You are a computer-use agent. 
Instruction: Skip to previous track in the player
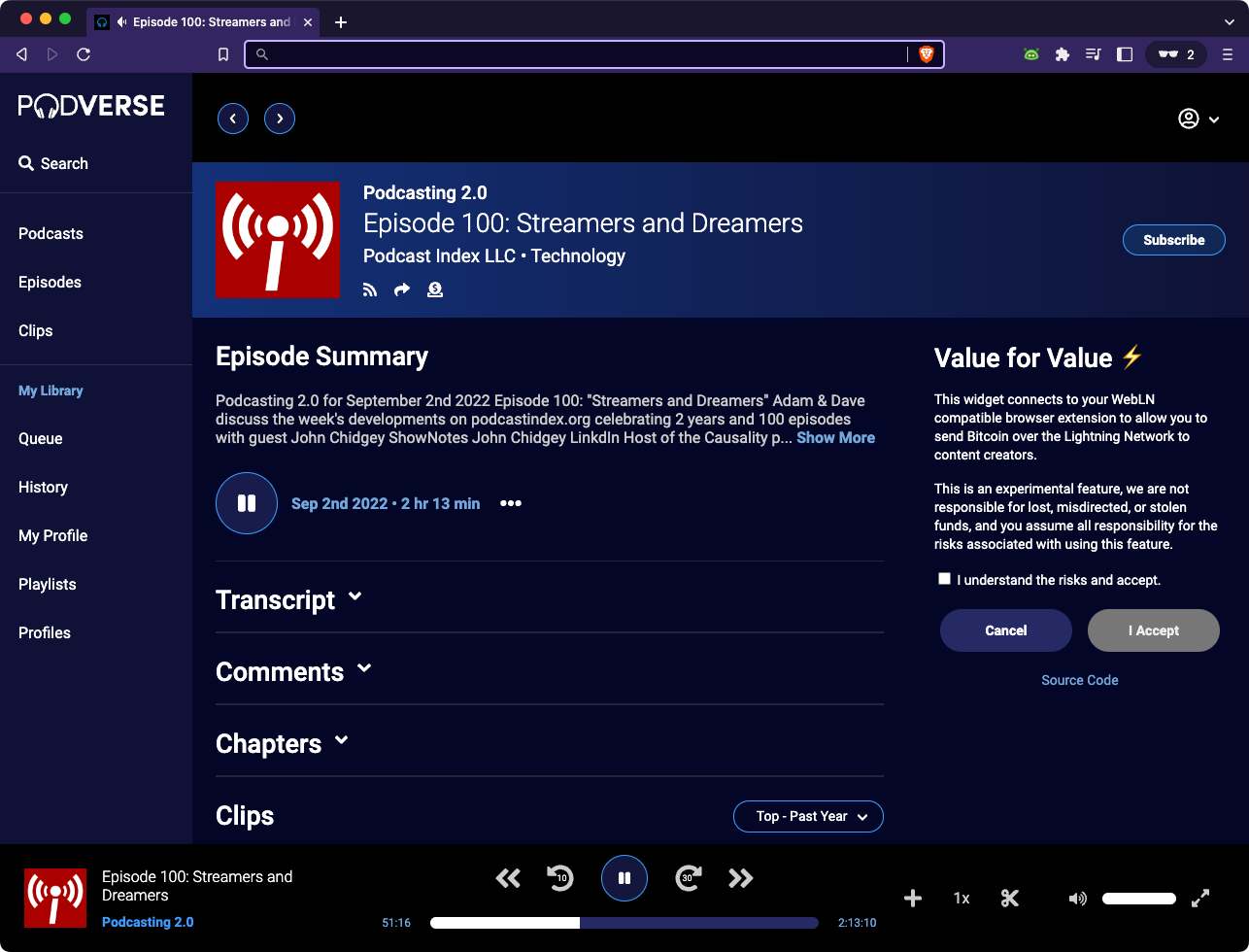pyautogui.click(x=508, y=878)
